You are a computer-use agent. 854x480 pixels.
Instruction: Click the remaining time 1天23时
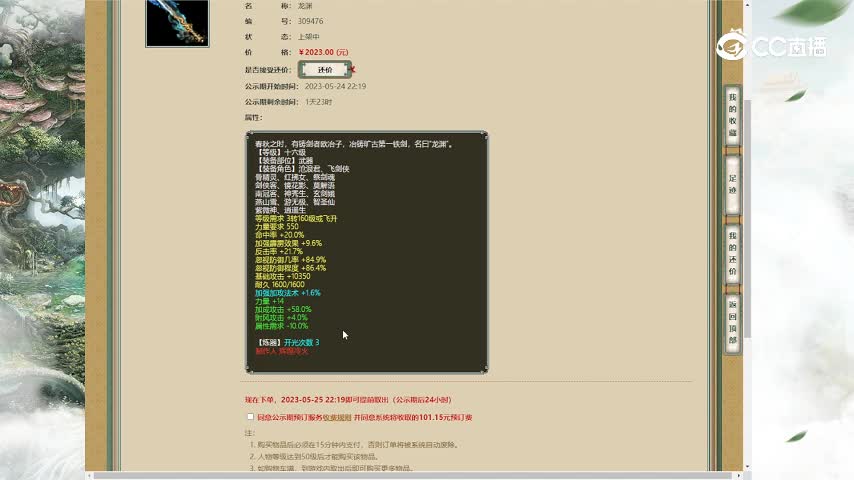(319, 102)
